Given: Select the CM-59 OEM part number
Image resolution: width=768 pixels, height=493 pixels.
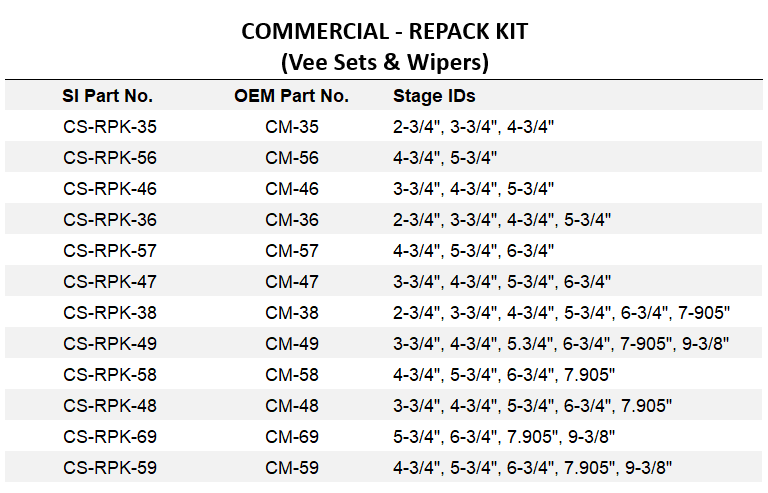Looking at the screenshot, I should pos(292,468).
